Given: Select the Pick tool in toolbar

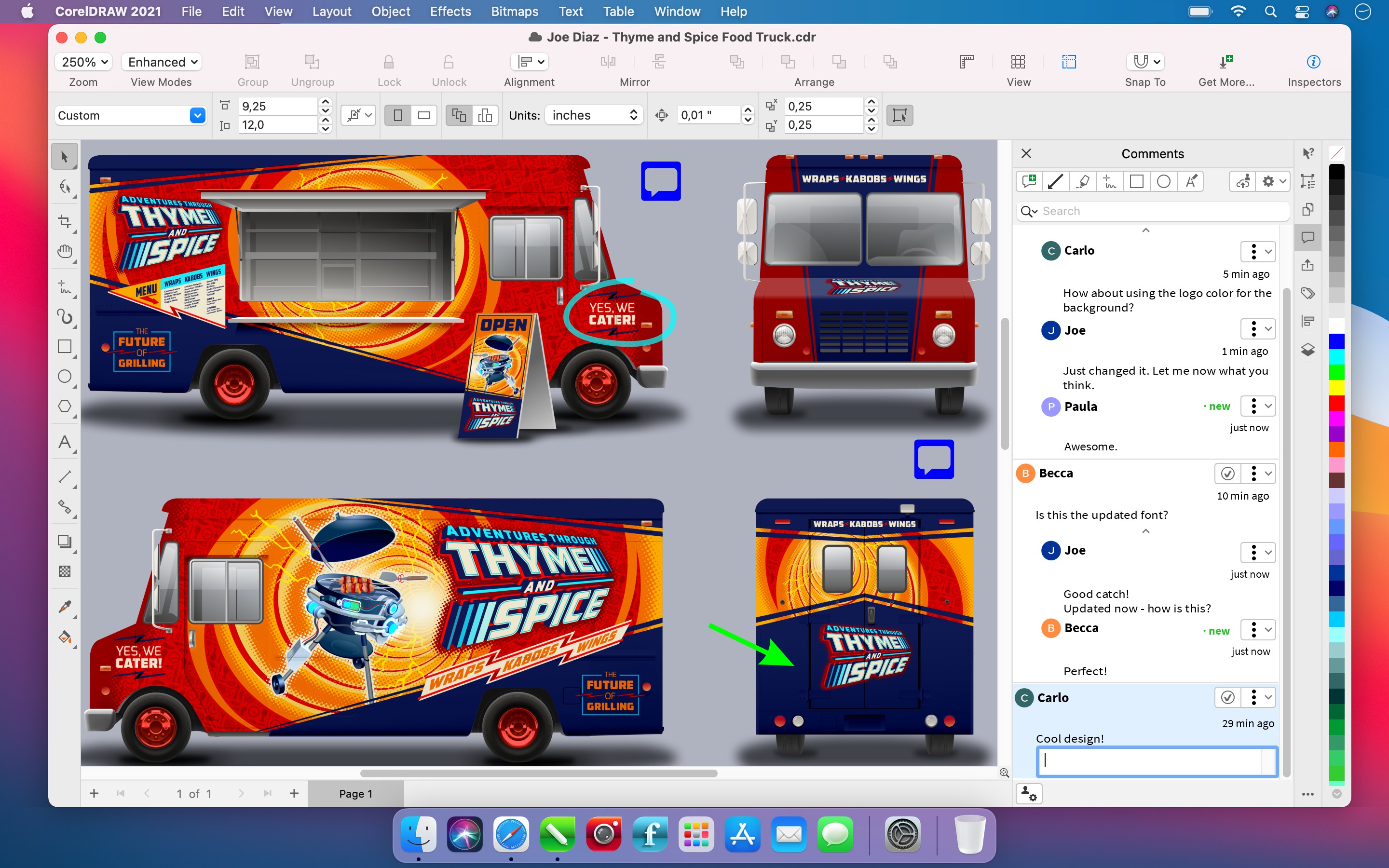Looking at the screenshot, I should point(65,155).
